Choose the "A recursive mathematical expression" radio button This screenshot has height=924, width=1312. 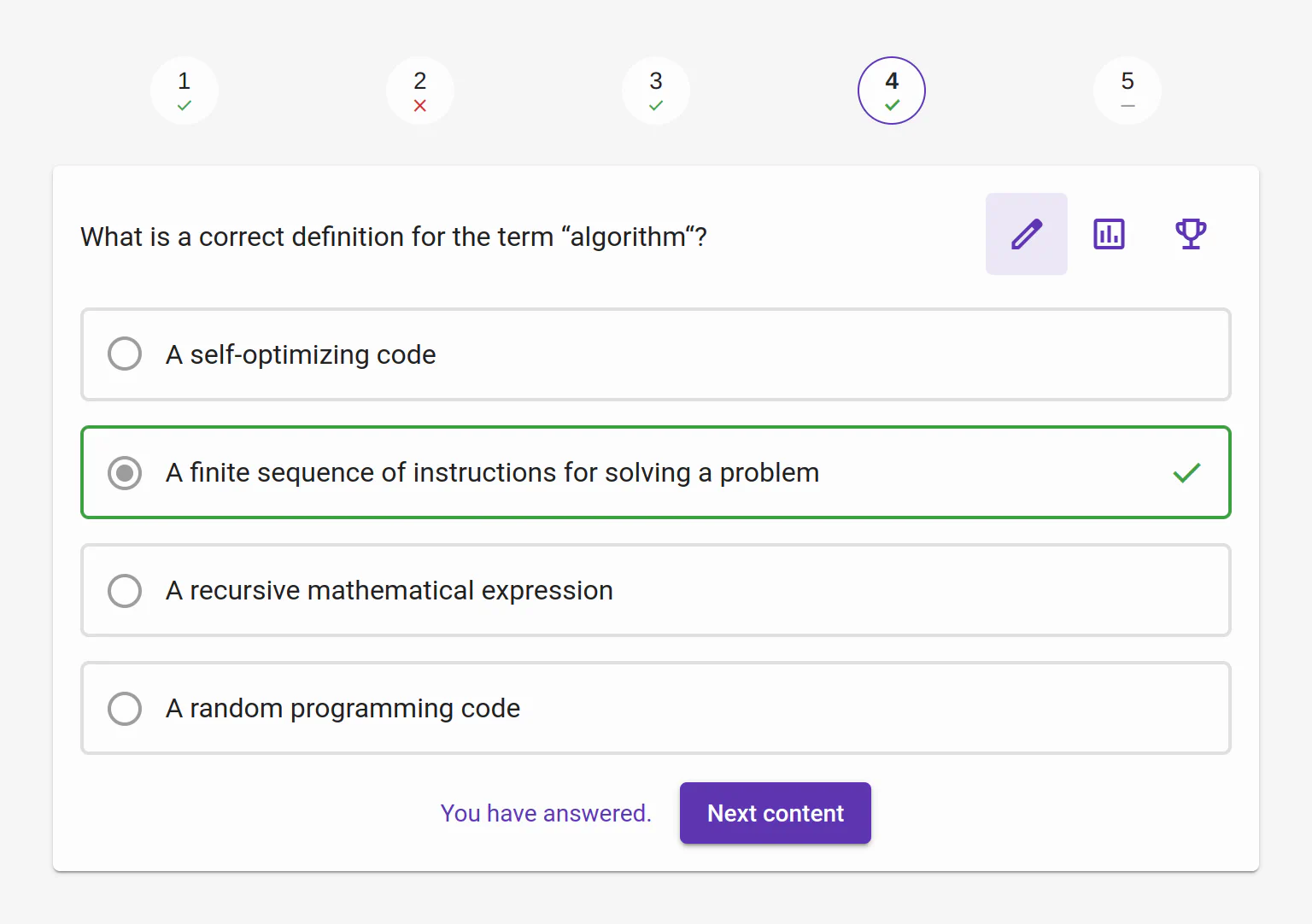(125, 590)
